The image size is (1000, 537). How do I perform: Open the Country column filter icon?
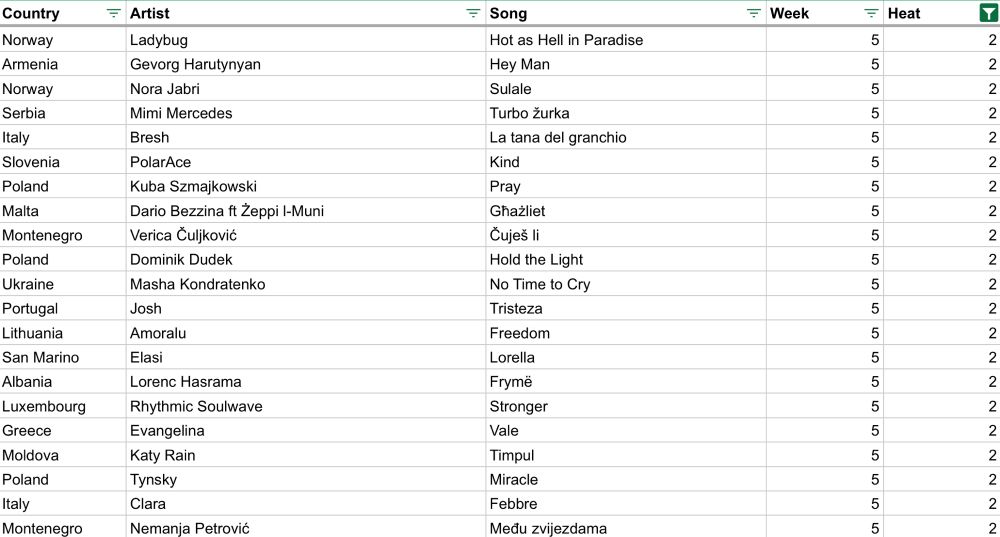(114, 13)
